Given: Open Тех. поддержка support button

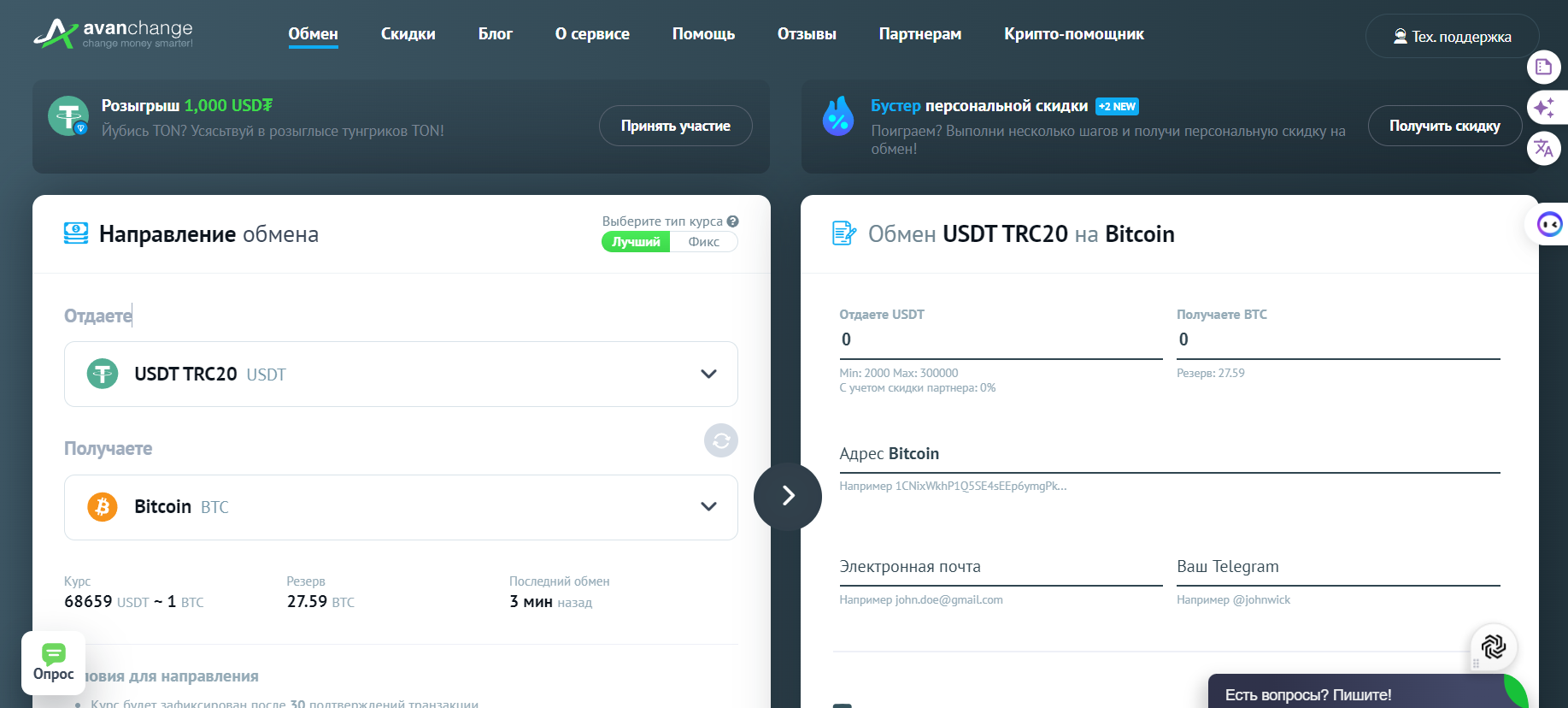Looking at the screenshot, I should [x=1452, y=37].
